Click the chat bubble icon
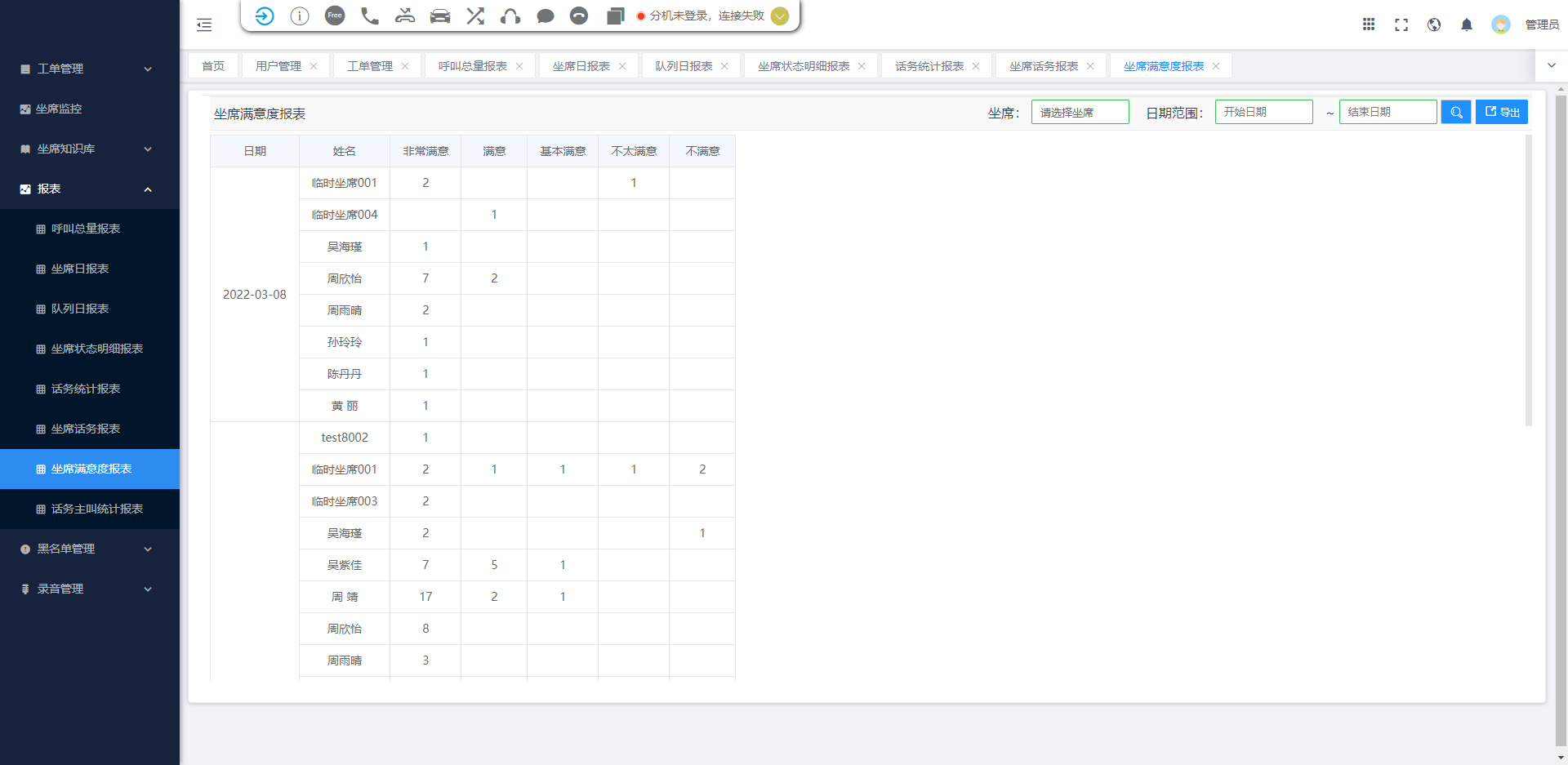This screenshot has width=1568, height=765. click(x=546, y=16)
